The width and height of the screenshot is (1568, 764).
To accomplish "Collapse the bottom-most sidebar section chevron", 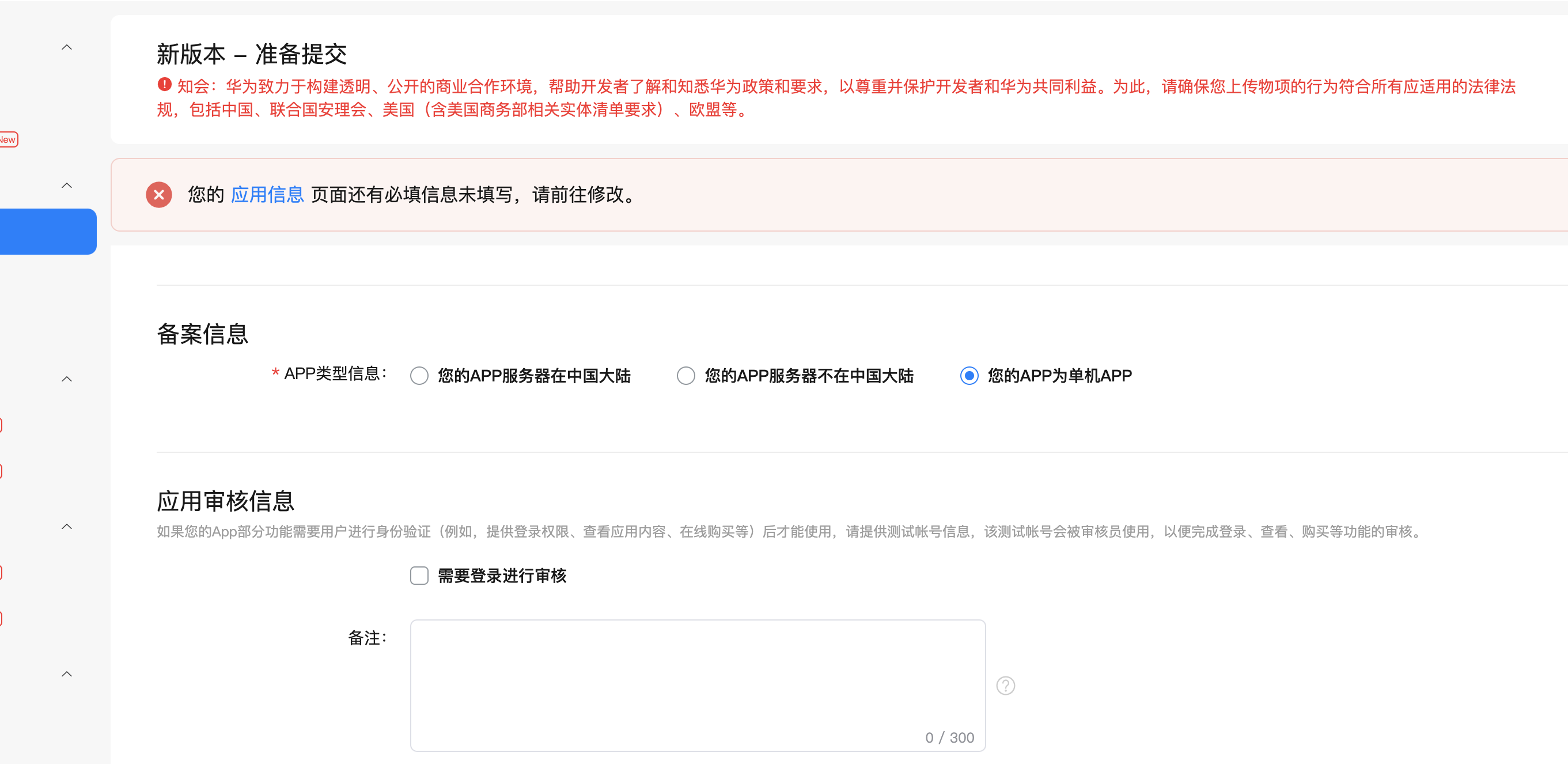I will (x=67, y=674).
